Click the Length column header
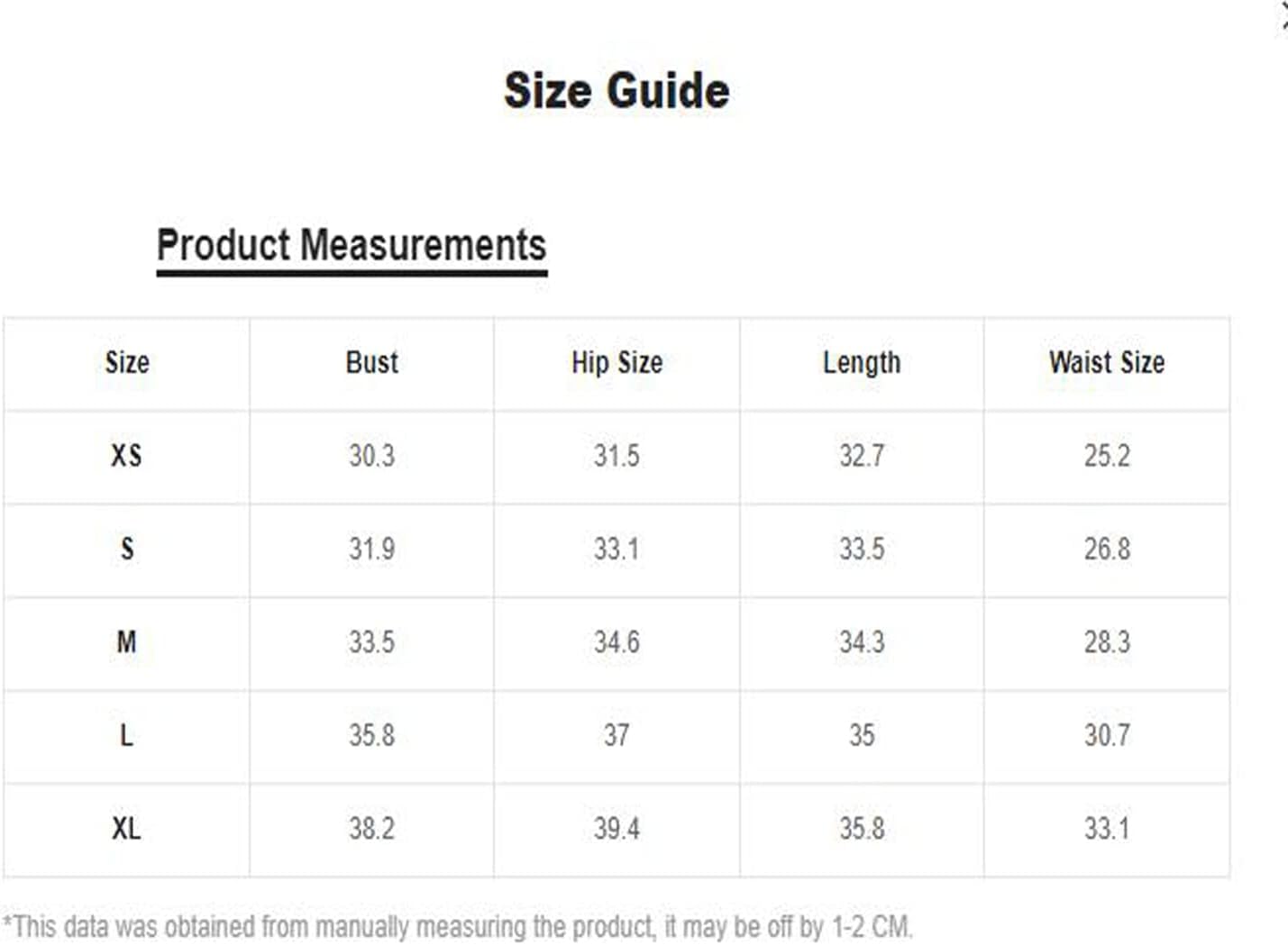This screenshot has height=945, width=1288. click(x=862, y=363)
